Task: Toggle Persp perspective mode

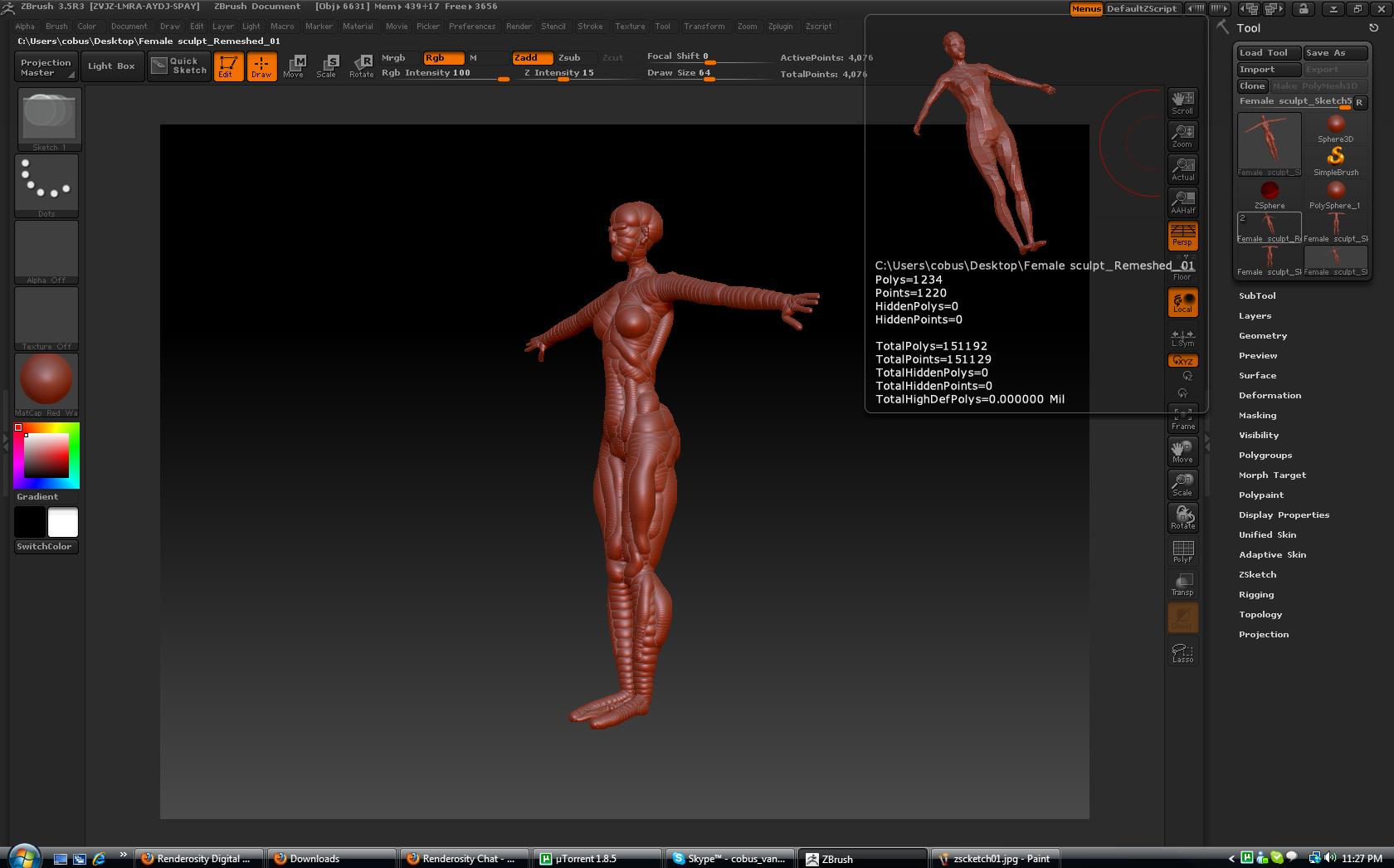Action: pyautogui.click(x=1182, y=236)
